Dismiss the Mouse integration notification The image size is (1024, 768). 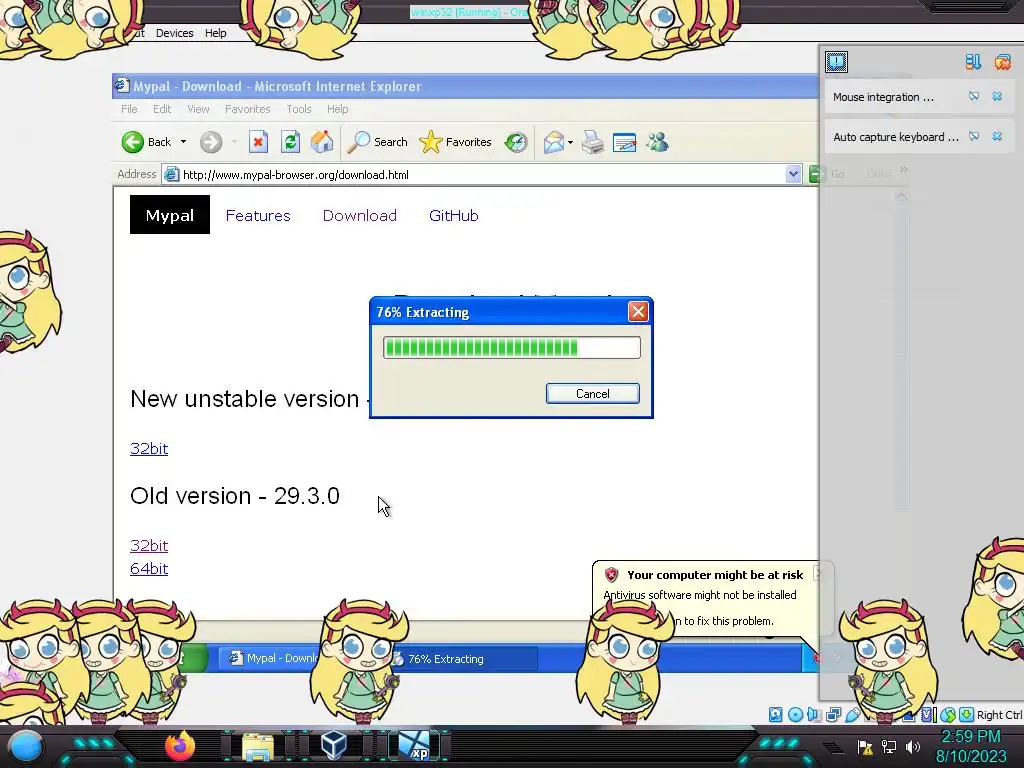pyautogui.click(x=997, y=97)
